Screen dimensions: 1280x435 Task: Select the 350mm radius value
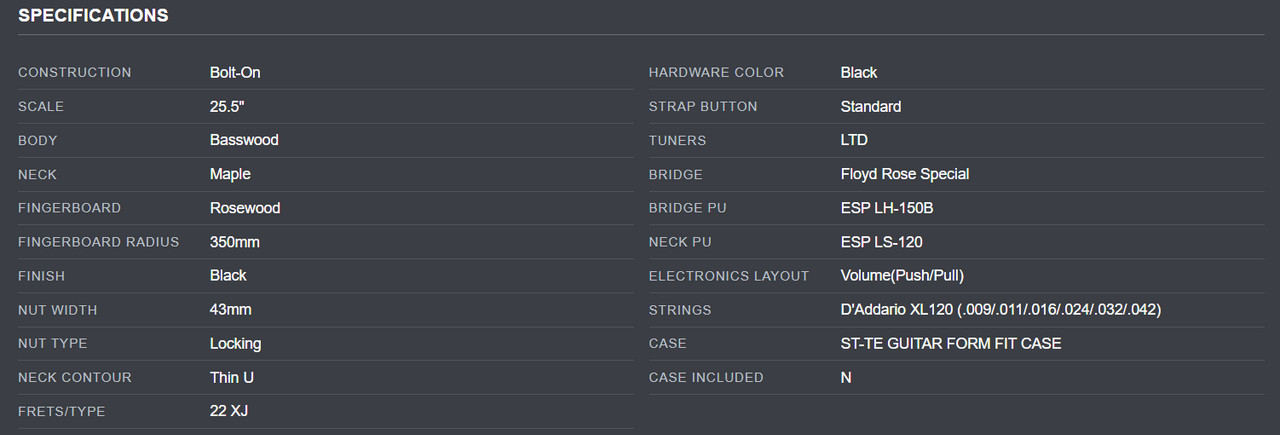pyautogui.click(x=235, y=242)
